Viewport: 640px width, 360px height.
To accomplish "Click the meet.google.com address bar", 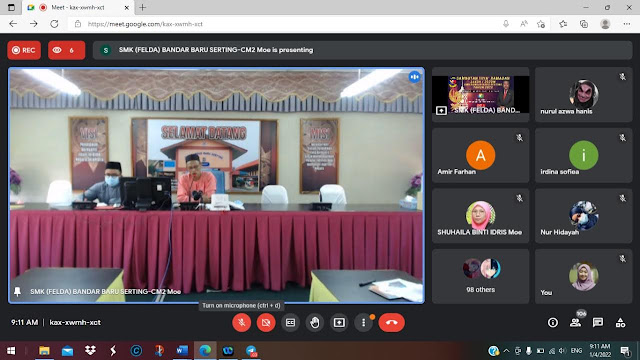I will 286,24.
